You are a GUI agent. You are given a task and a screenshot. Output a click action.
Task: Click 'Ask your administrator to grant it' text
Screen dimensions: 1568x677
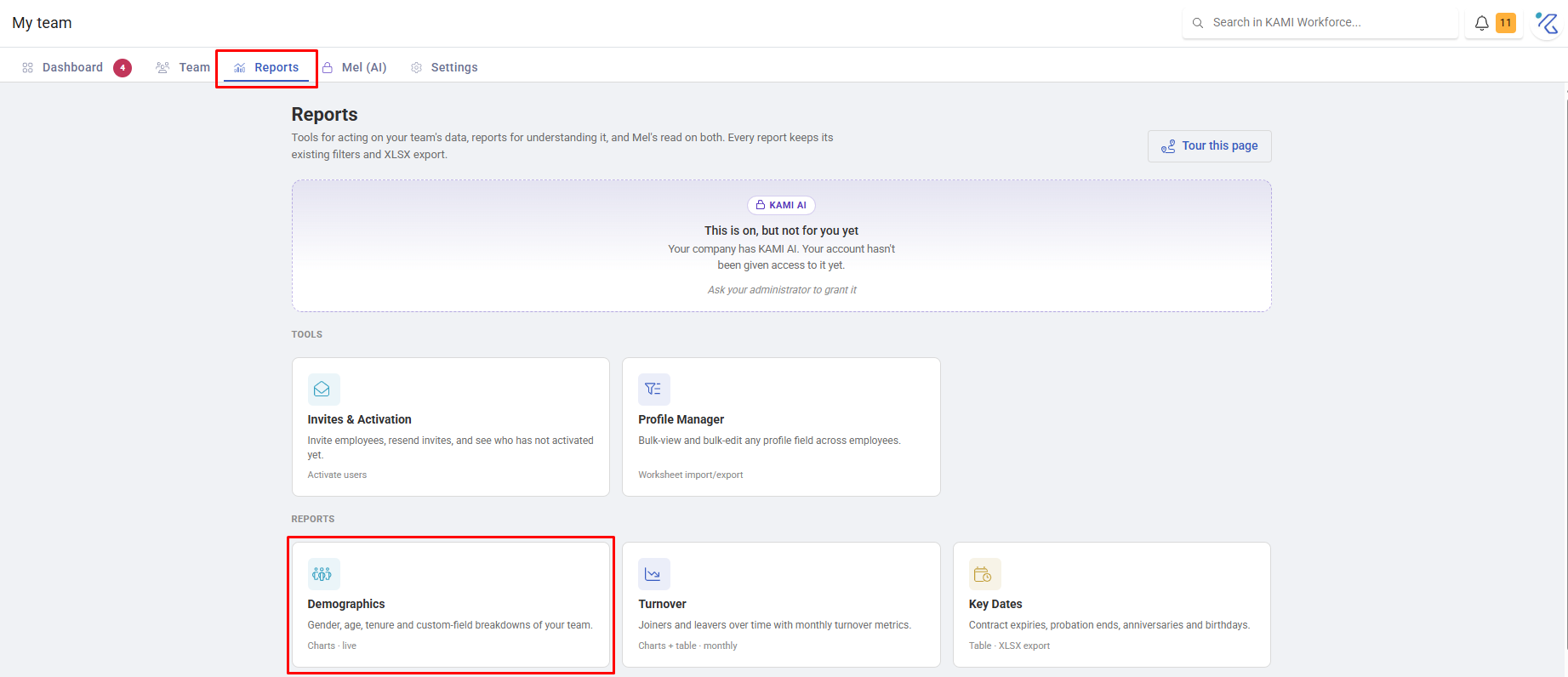pyautogui.click(x=782, y=290)
